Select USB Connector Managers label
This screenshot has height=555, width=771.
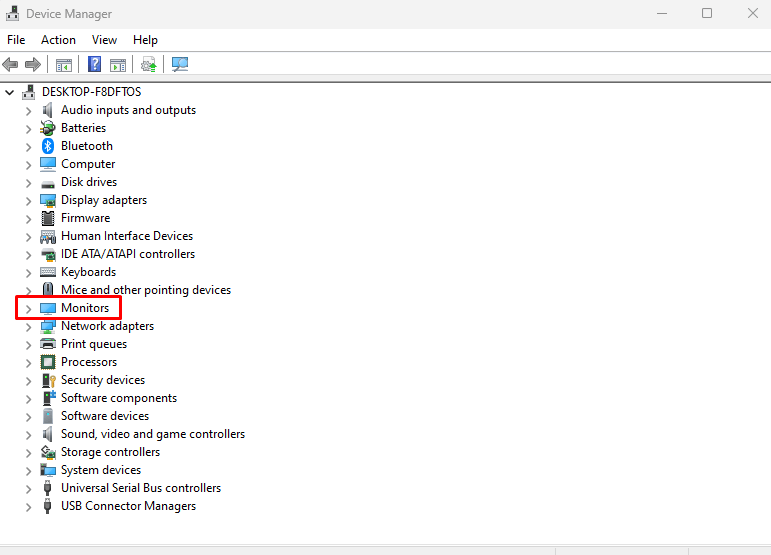[128, 506]
